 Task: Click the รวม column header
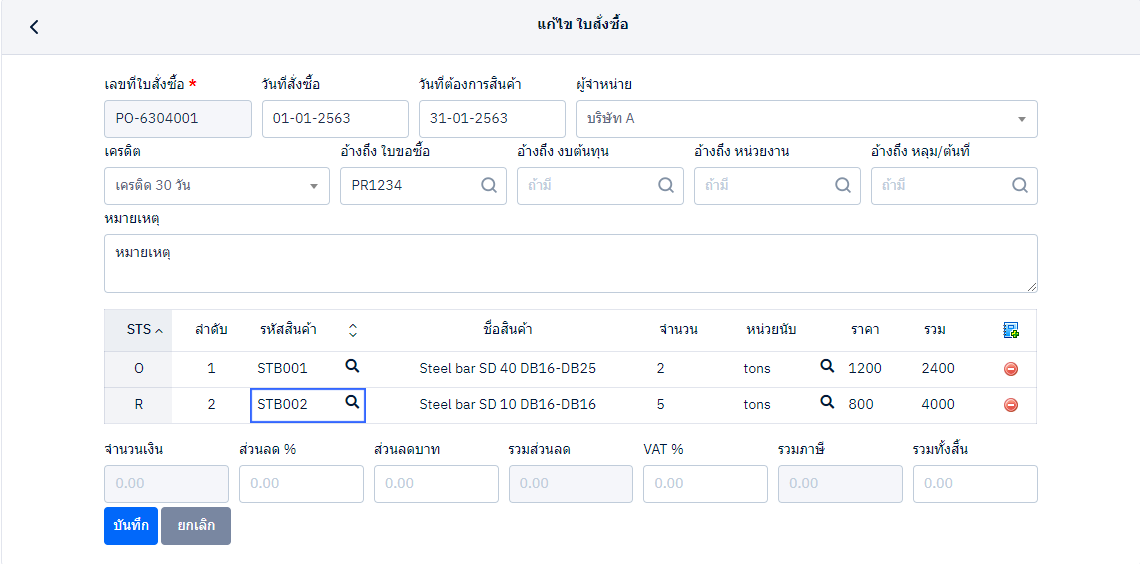(934, 330)
